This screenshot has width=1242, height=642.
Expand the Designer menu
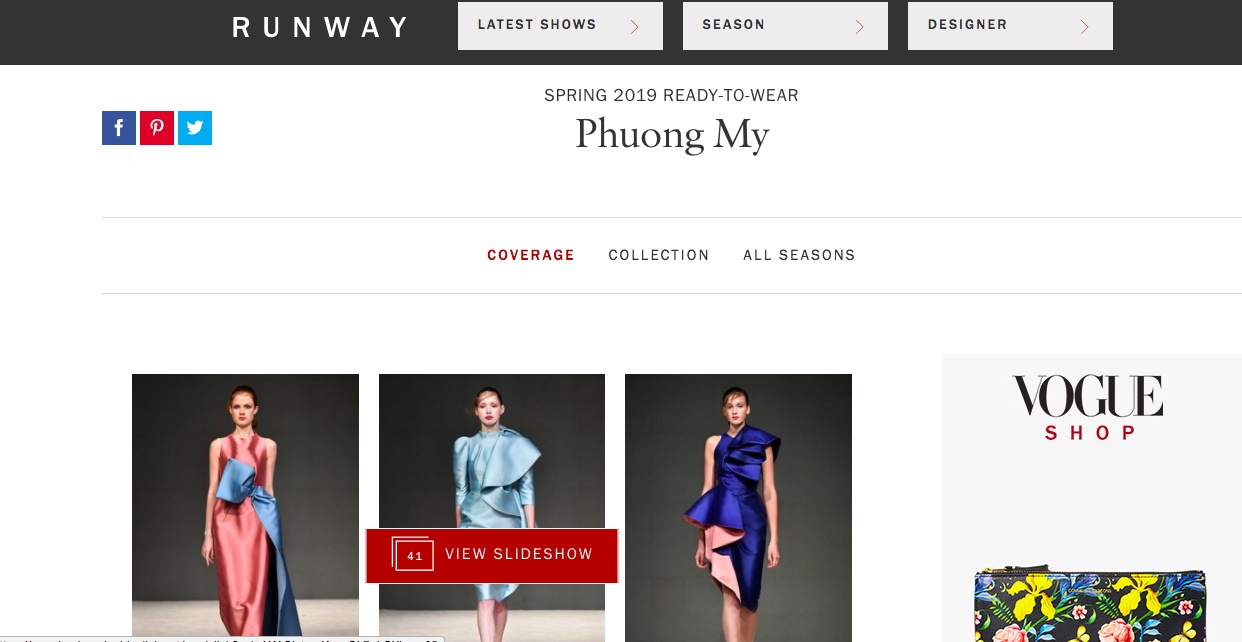click(x=1010, y=26)
